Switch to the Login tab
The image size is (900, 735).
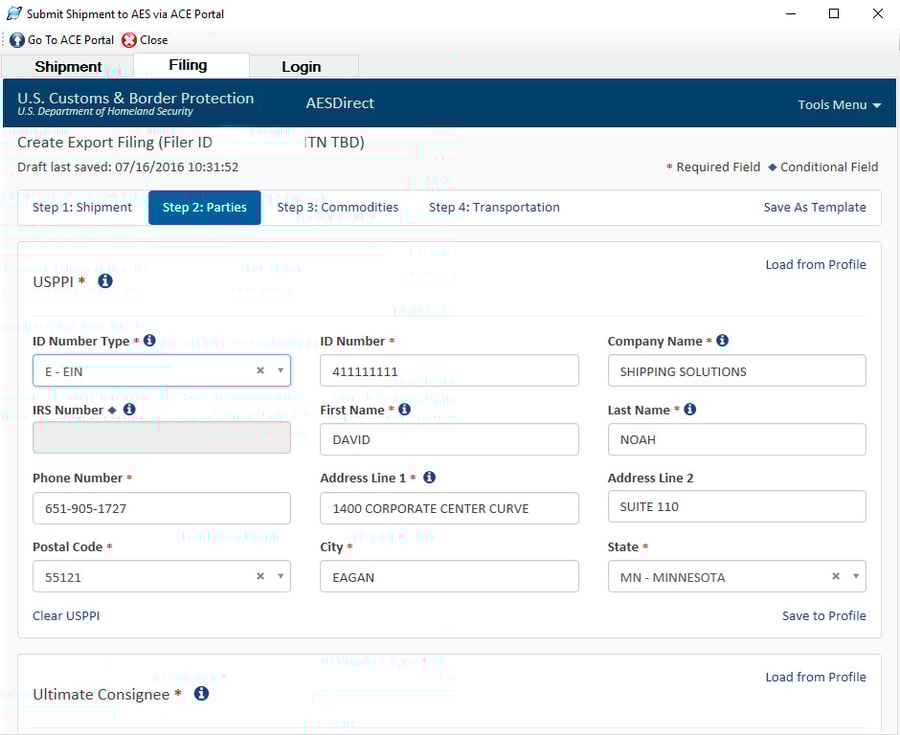301,67
